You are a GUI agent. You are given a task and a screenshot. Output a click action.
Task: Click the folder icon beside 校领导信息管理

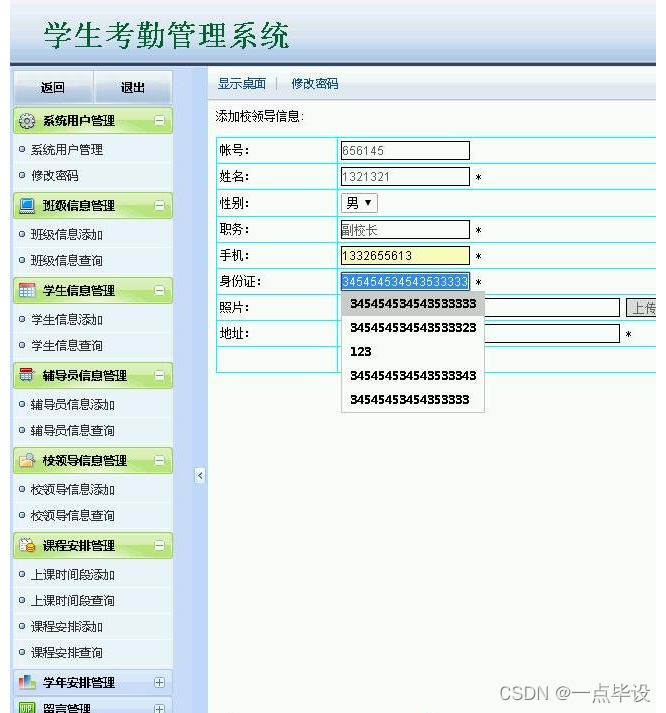tap(27, 461)
